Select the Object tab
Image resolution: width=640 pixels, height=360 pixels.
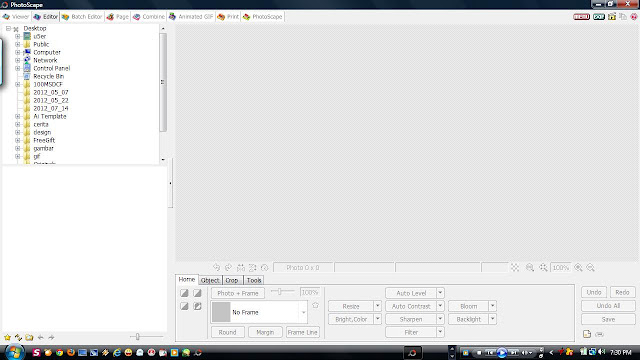click(210, 280)
